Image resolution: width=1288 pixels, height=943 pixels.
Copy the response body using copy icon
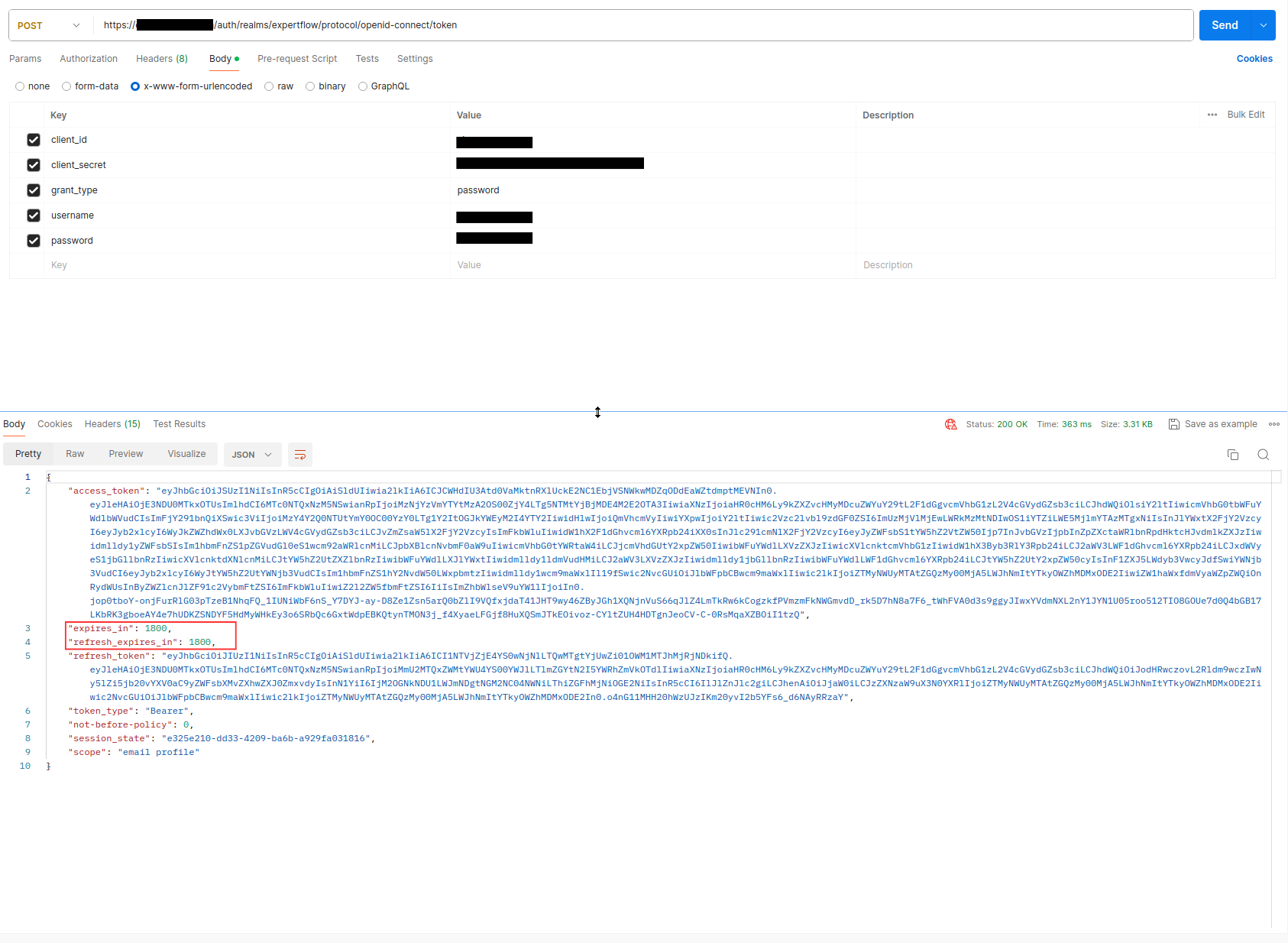1232,455
